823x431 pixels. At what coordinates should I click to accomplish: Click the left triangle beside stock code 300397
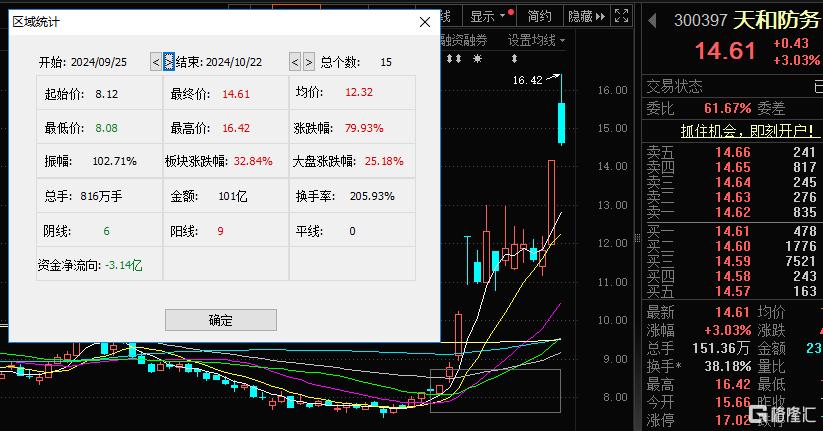(x=652, y=21)
